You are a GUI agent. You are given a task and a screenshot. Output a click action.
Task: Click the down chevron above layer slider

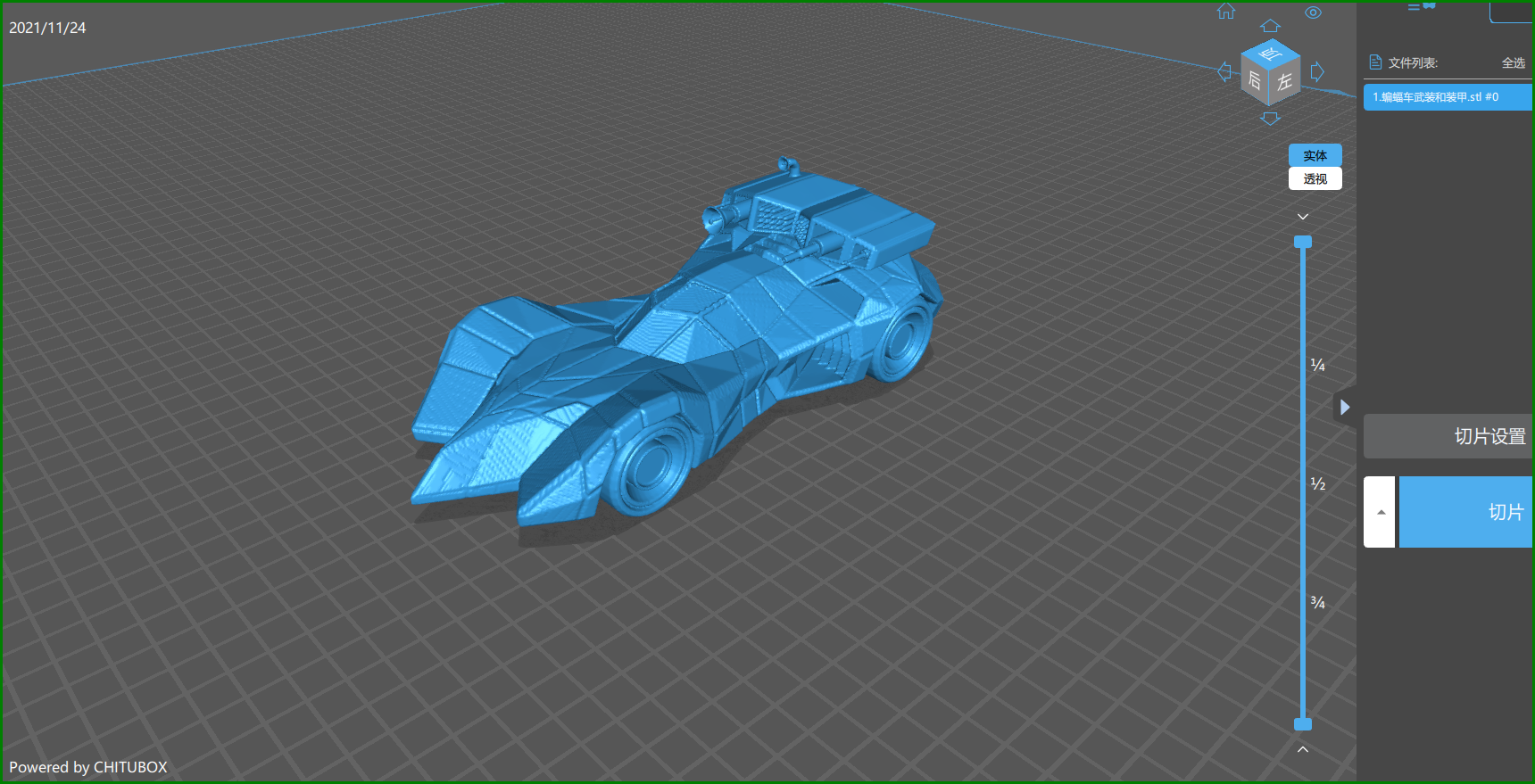pyautogui.click(x=1303, y=217)
